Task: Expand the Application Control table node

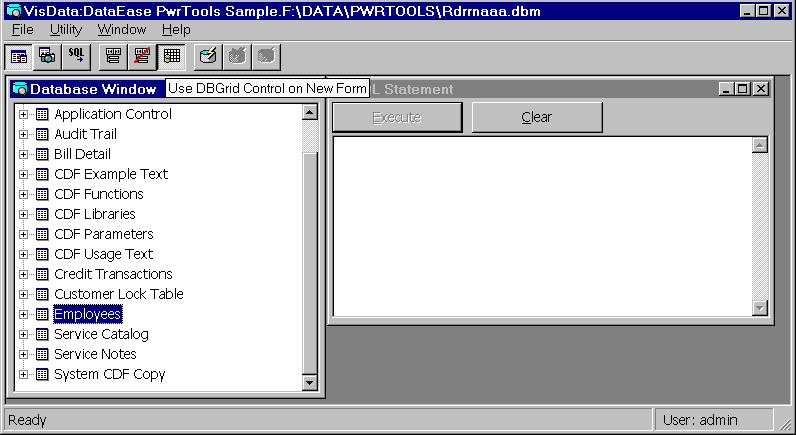Action: coord(23,115)
